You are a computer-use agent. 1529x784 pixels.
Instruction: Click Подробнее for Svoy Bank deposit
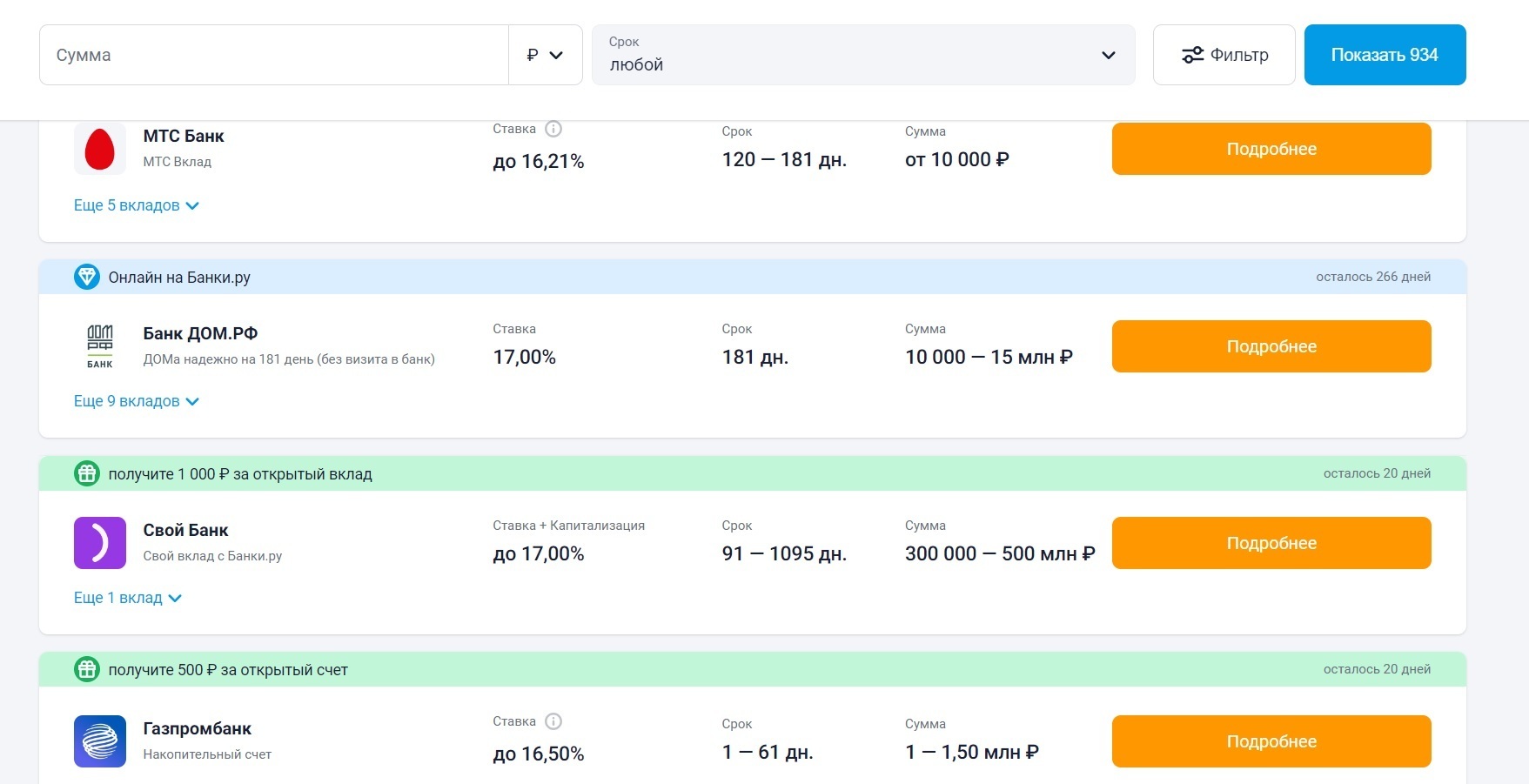1271,543
